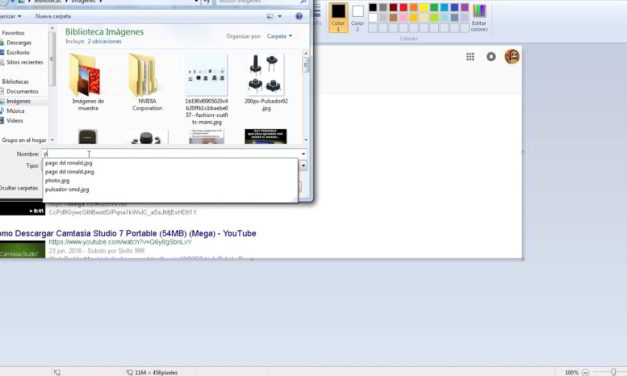Choose pulsador-smd.jpg from autocomplete list
Screen dimensions: 627x376
[67, 189]
